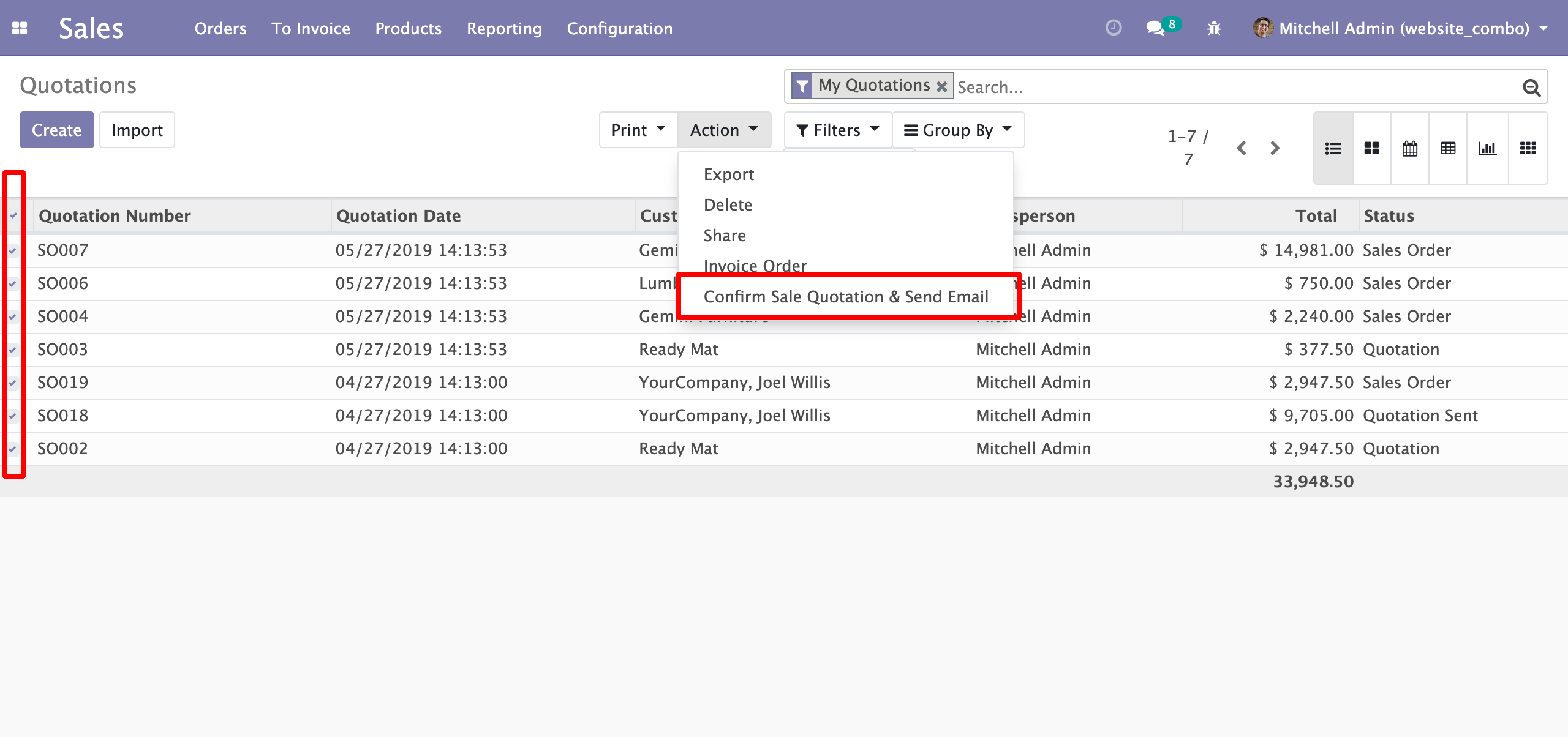
Task: Switch to calendar view
Action: (x=1409, y=148)
